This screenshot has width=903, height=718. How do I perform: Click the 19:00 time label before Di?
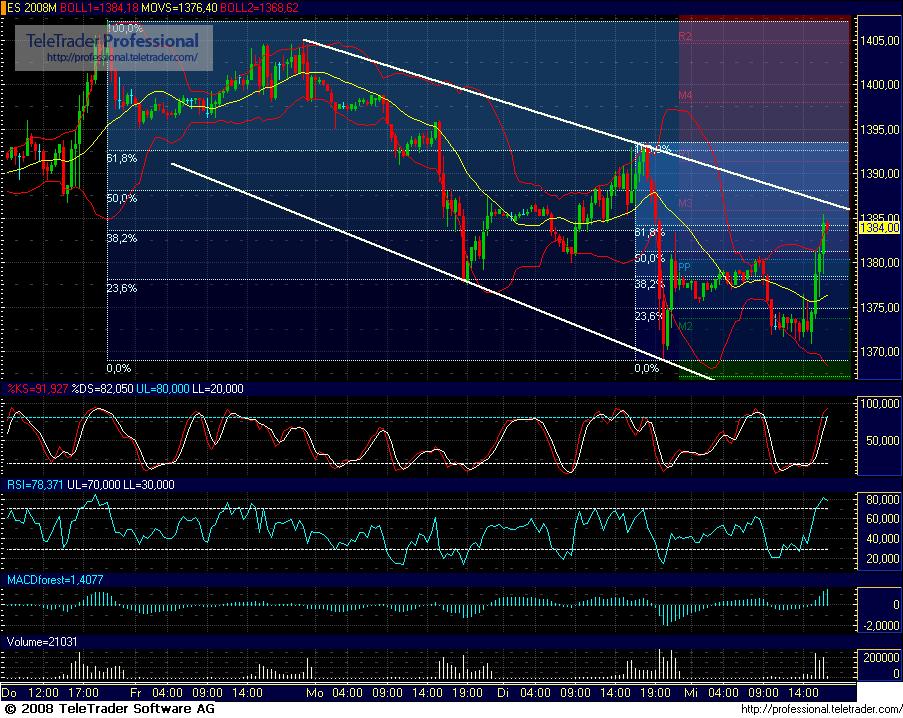(x=468, y=693)
